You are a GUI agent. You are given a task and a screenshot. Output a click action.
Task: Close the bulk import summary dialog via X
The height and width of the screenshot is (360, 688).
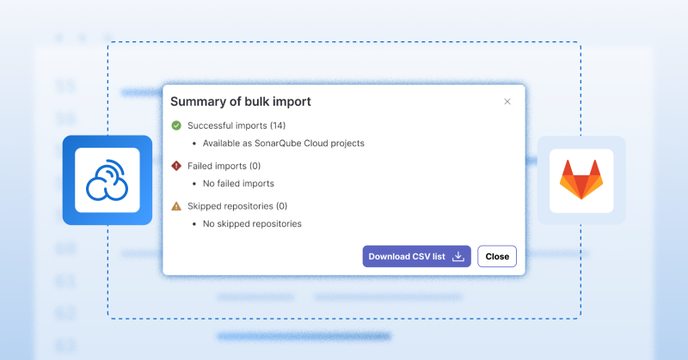(507, 101)
